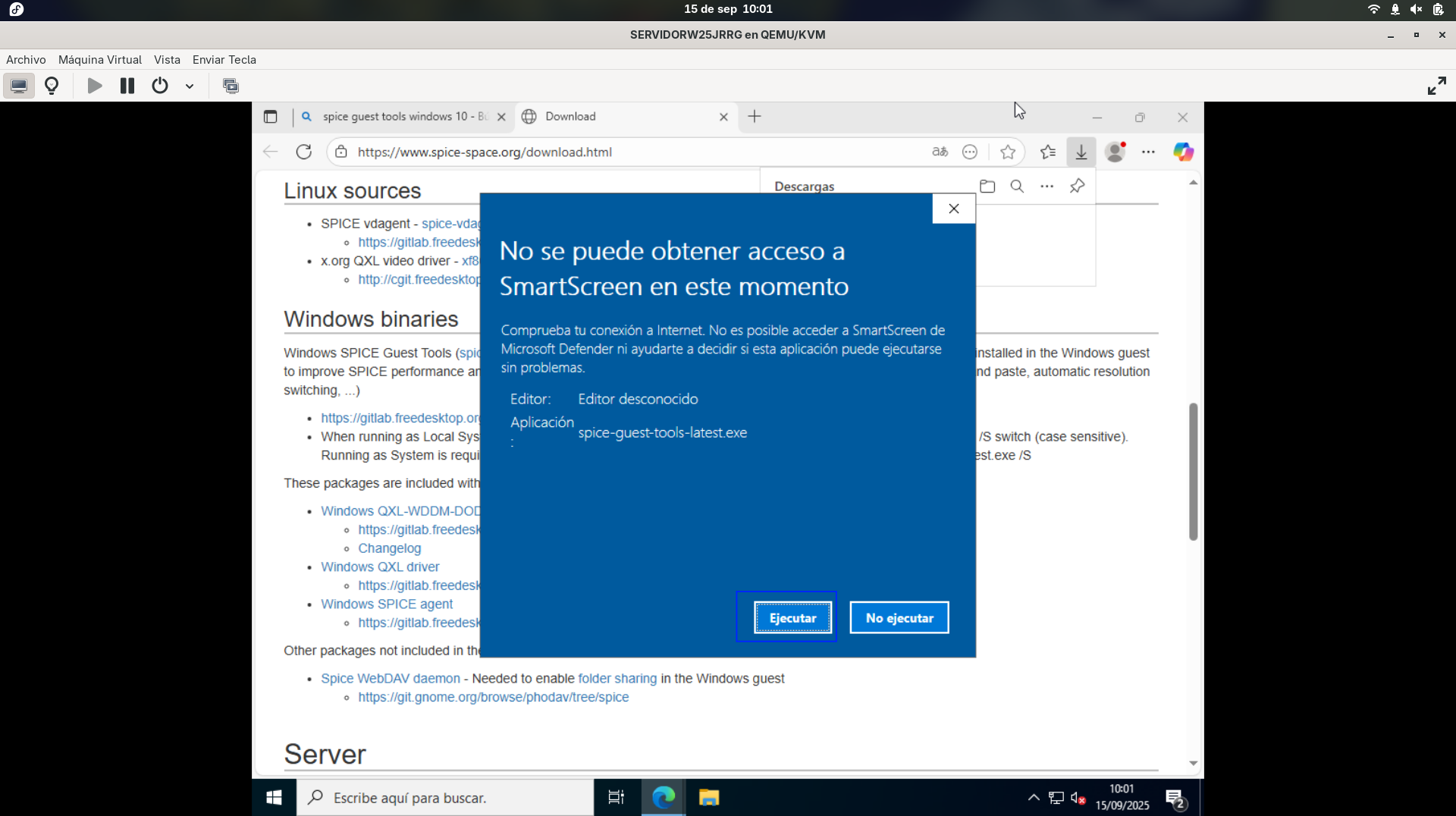Click the Ejecutar button in SmartScreen dialog
Viewport: 1456px width, 816px height.
pos(792,617)
